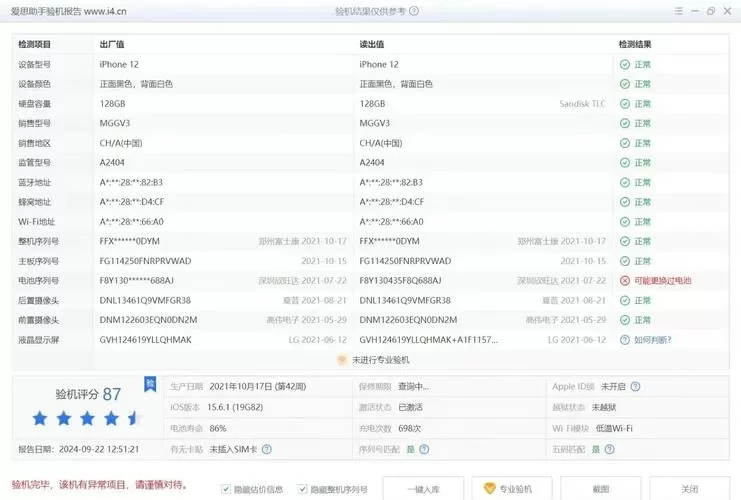Screen dimensions: 741x500
Task: Click the diamond icon on 专业验机 button
Action: click(490, 488)
